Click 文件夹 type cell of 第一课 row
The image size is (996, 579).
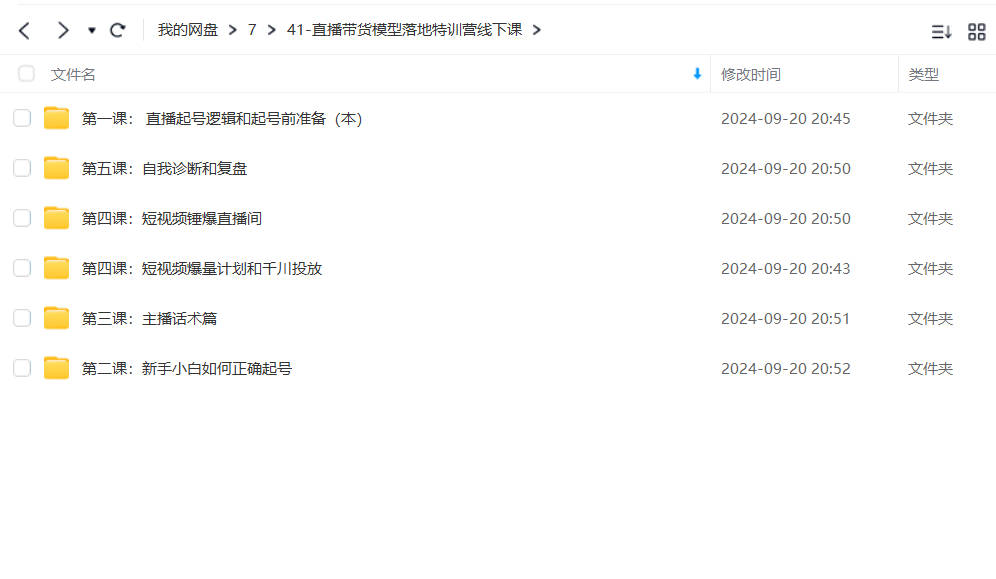point(930,119)
